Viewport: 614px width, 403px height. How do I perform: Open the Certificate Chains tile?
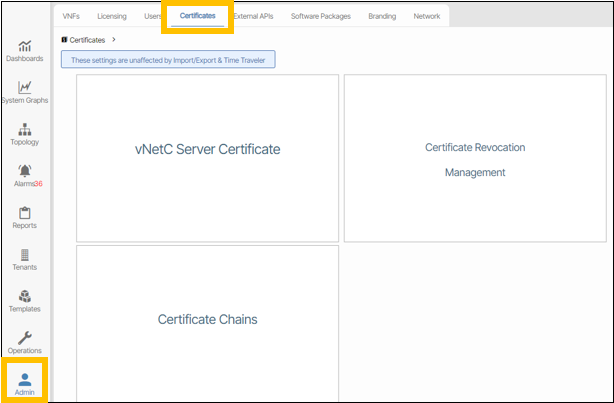tap(207, 320)
